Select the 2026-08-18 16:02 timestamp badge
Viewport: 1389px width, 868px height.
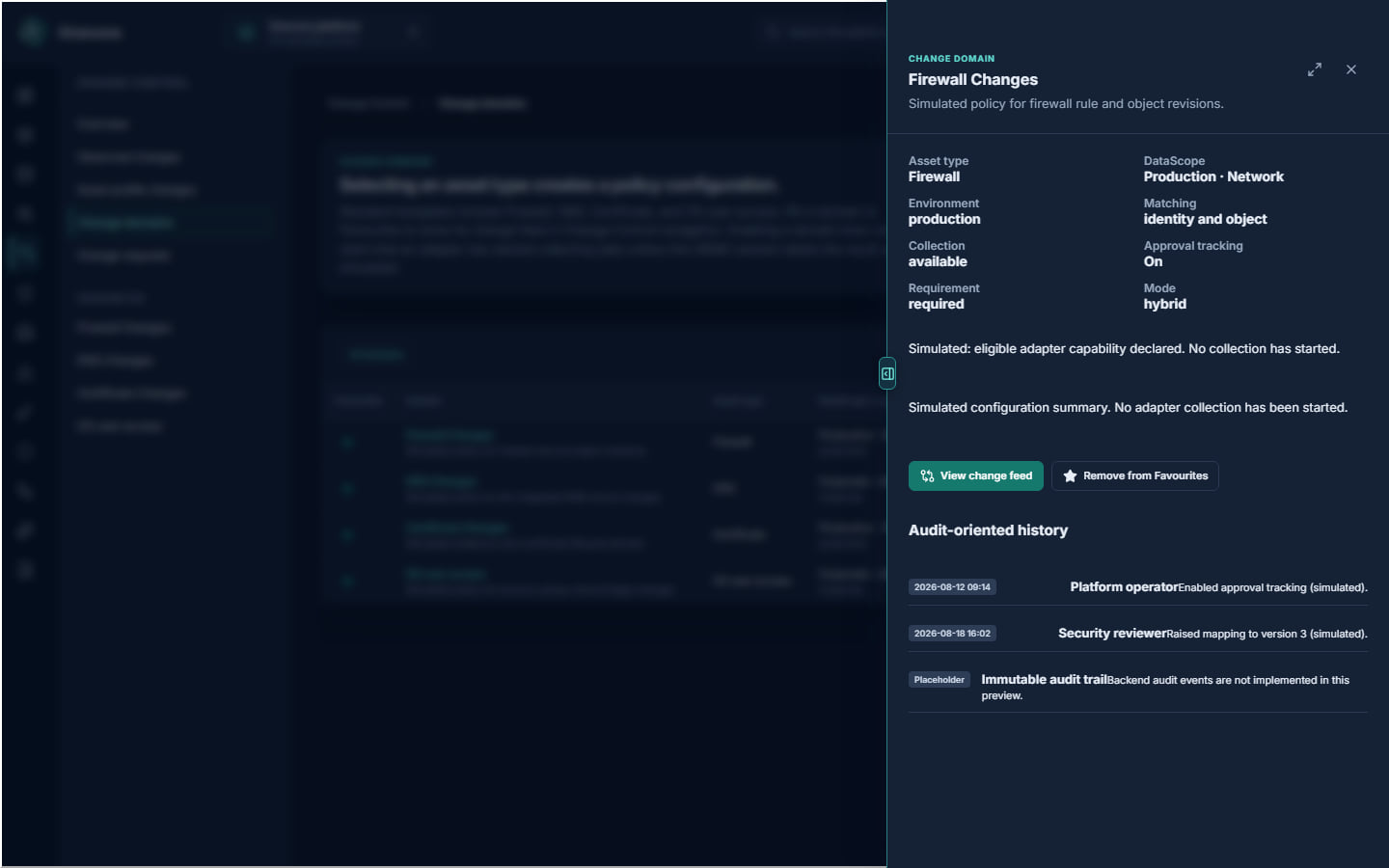[952, 633]
